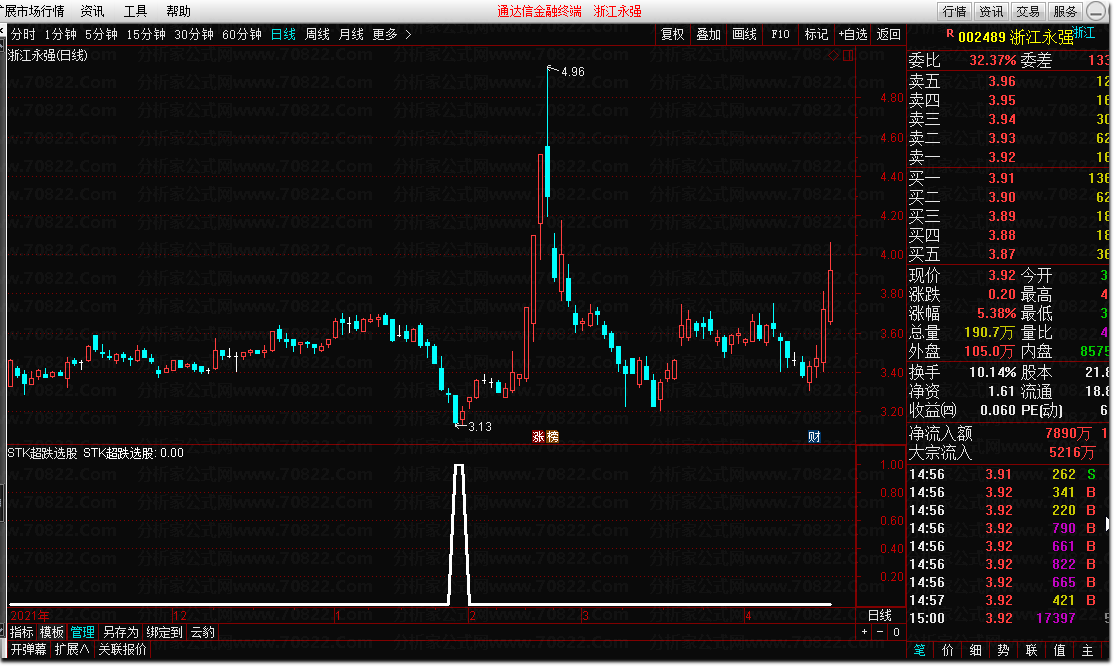This screenshot has width=1115, height=666.
Task: Click the blue 财 marker icon
Action: point(814,436)
